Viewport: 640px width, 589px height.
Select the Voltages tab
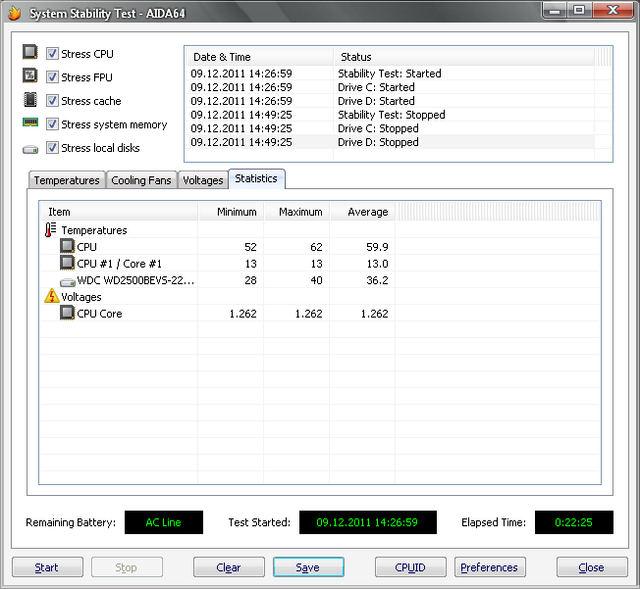coord(203,180)
